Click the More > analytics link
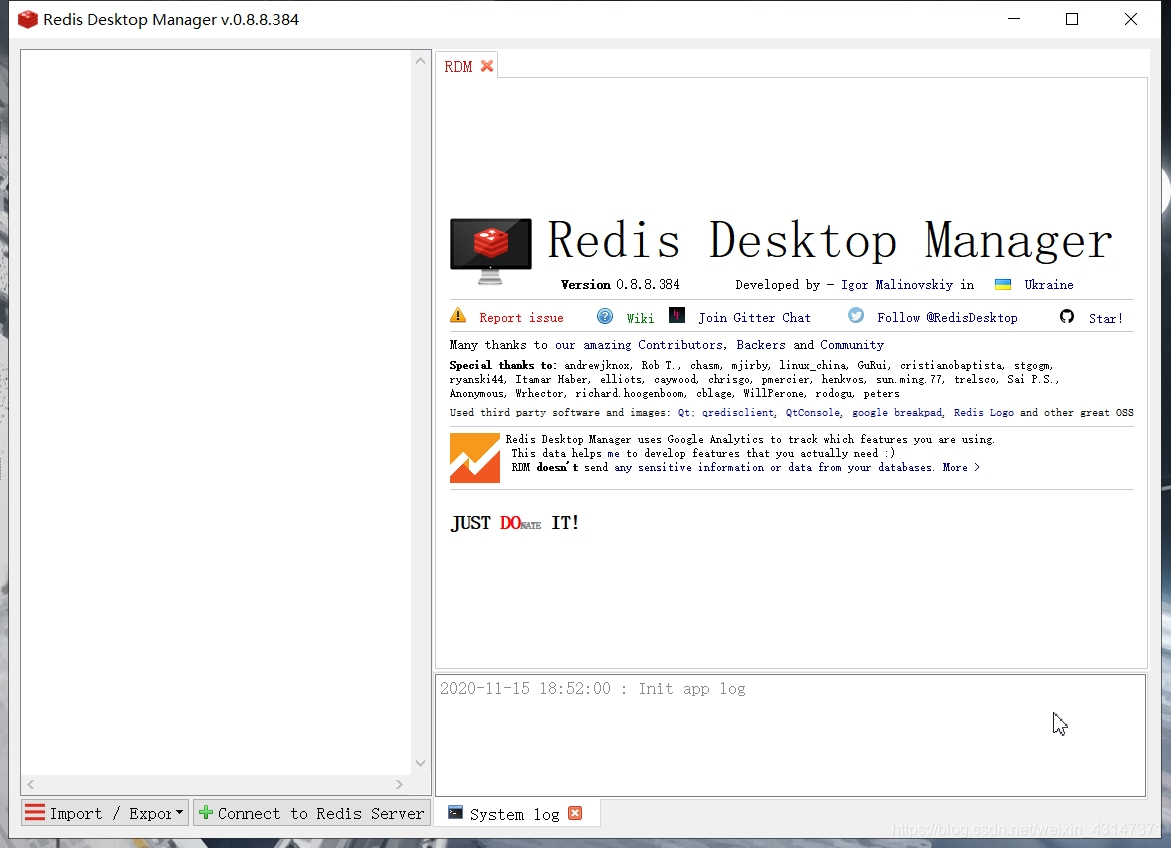The image size is (1171, 848). [960, 467]
